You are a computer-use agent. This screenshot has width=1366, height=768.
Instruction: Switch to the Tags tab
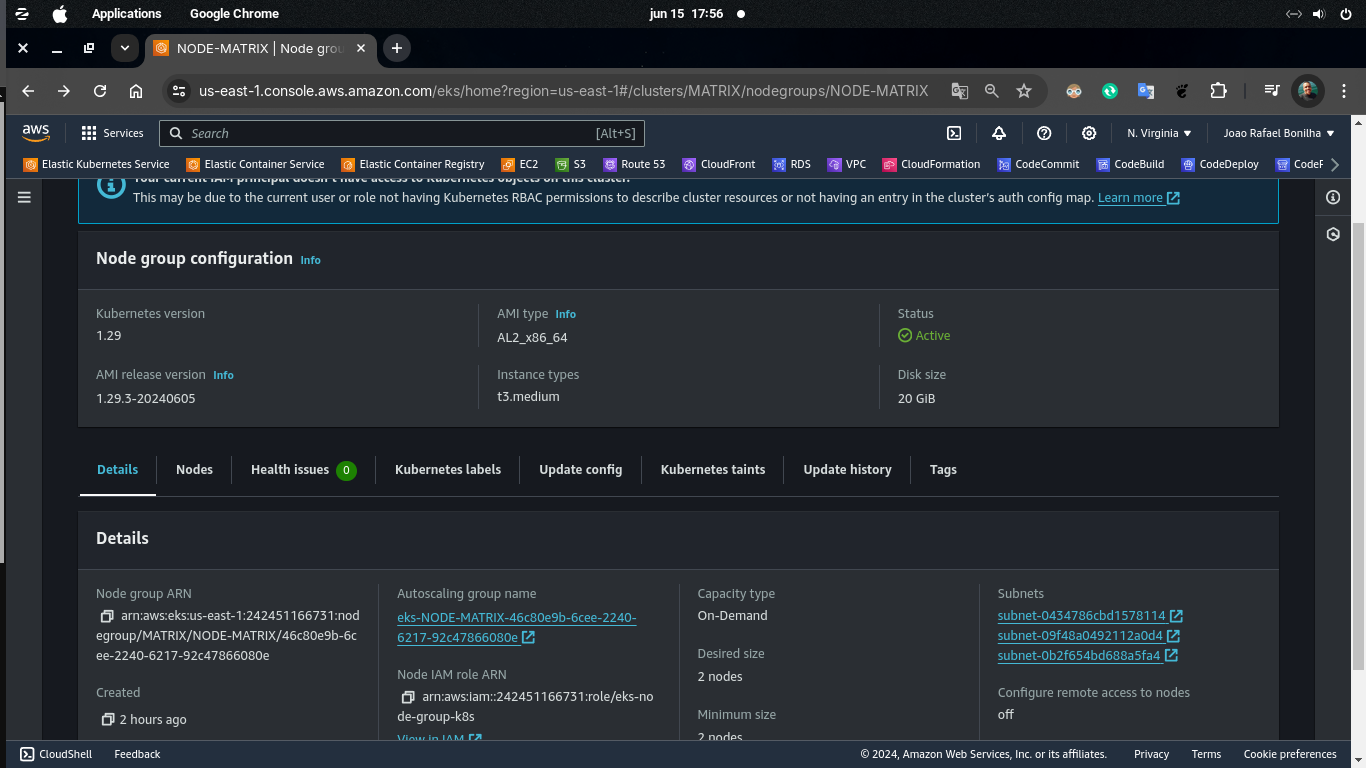click(x=943, y=469)
